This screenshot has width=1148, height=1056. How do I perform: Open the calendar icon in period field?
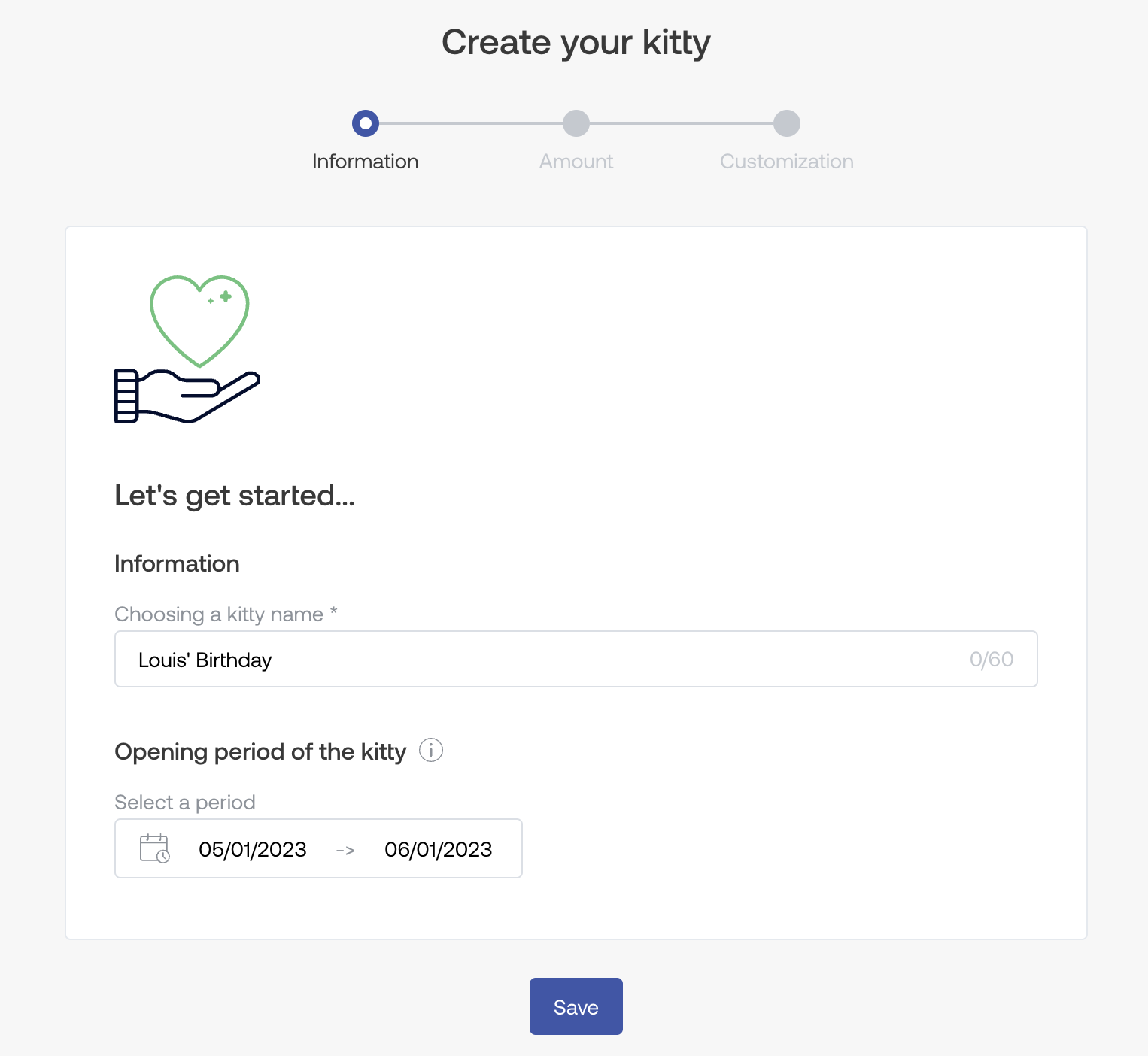tap(155, 848)
